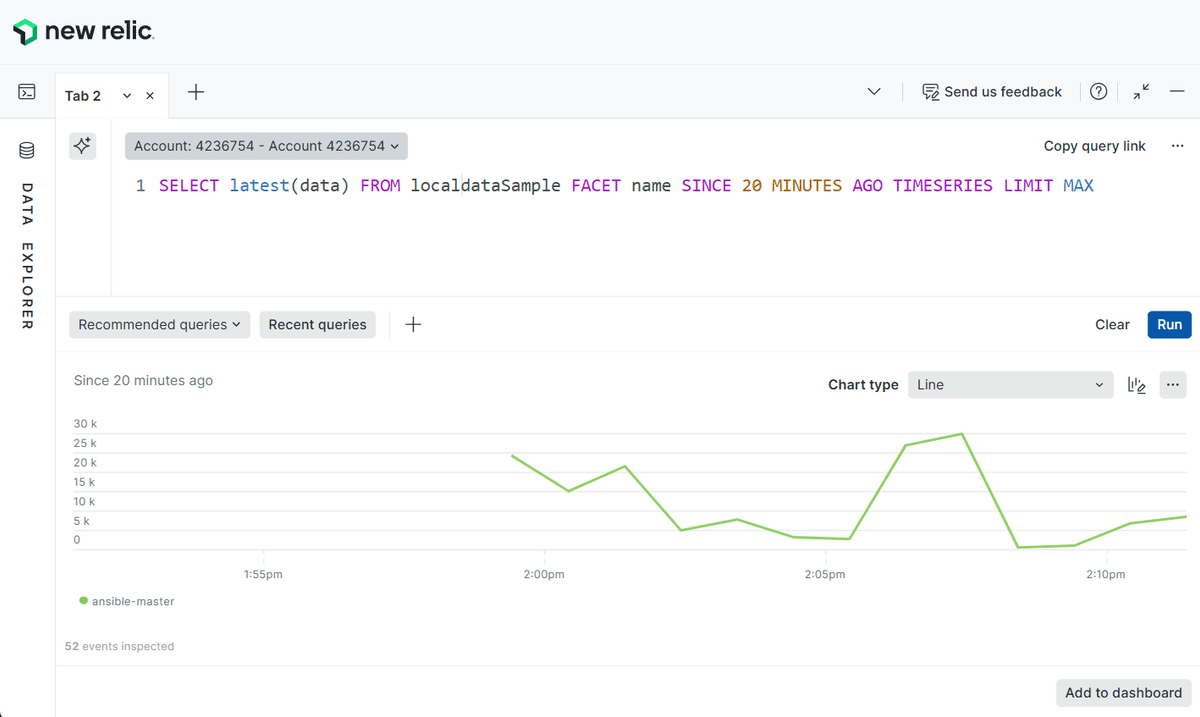The image size is (1200, 717).
Task: Open the Recommended queries dropdown
Action: point(159,324)
